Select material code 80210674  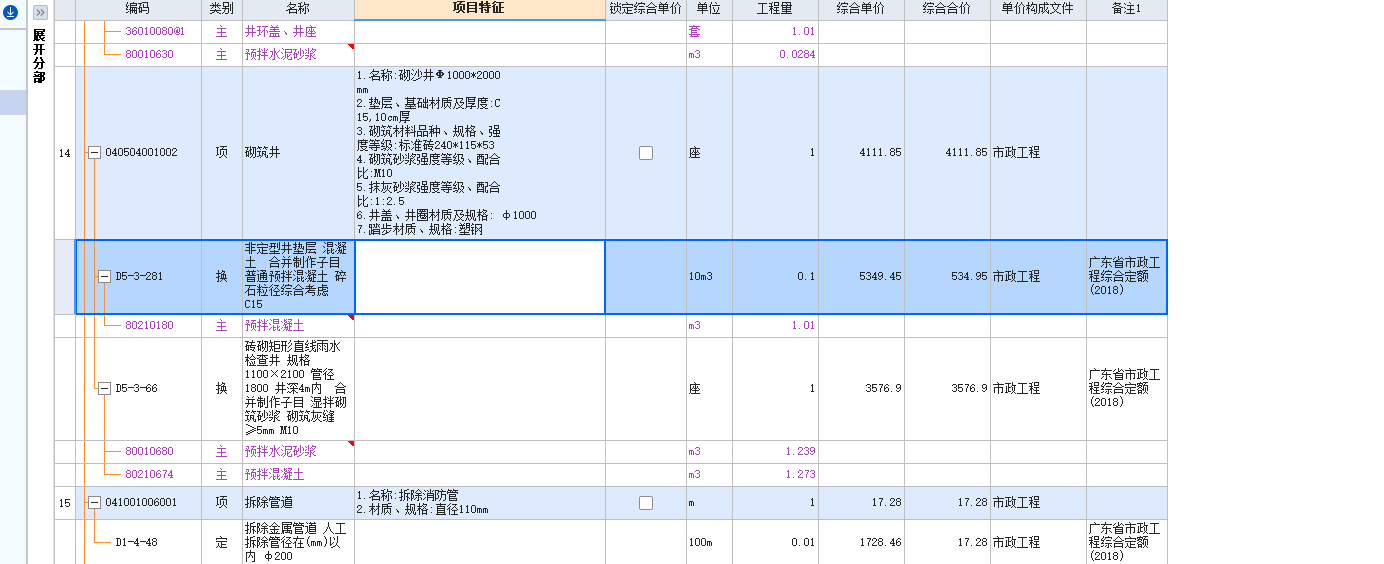(x=149, y=475)
